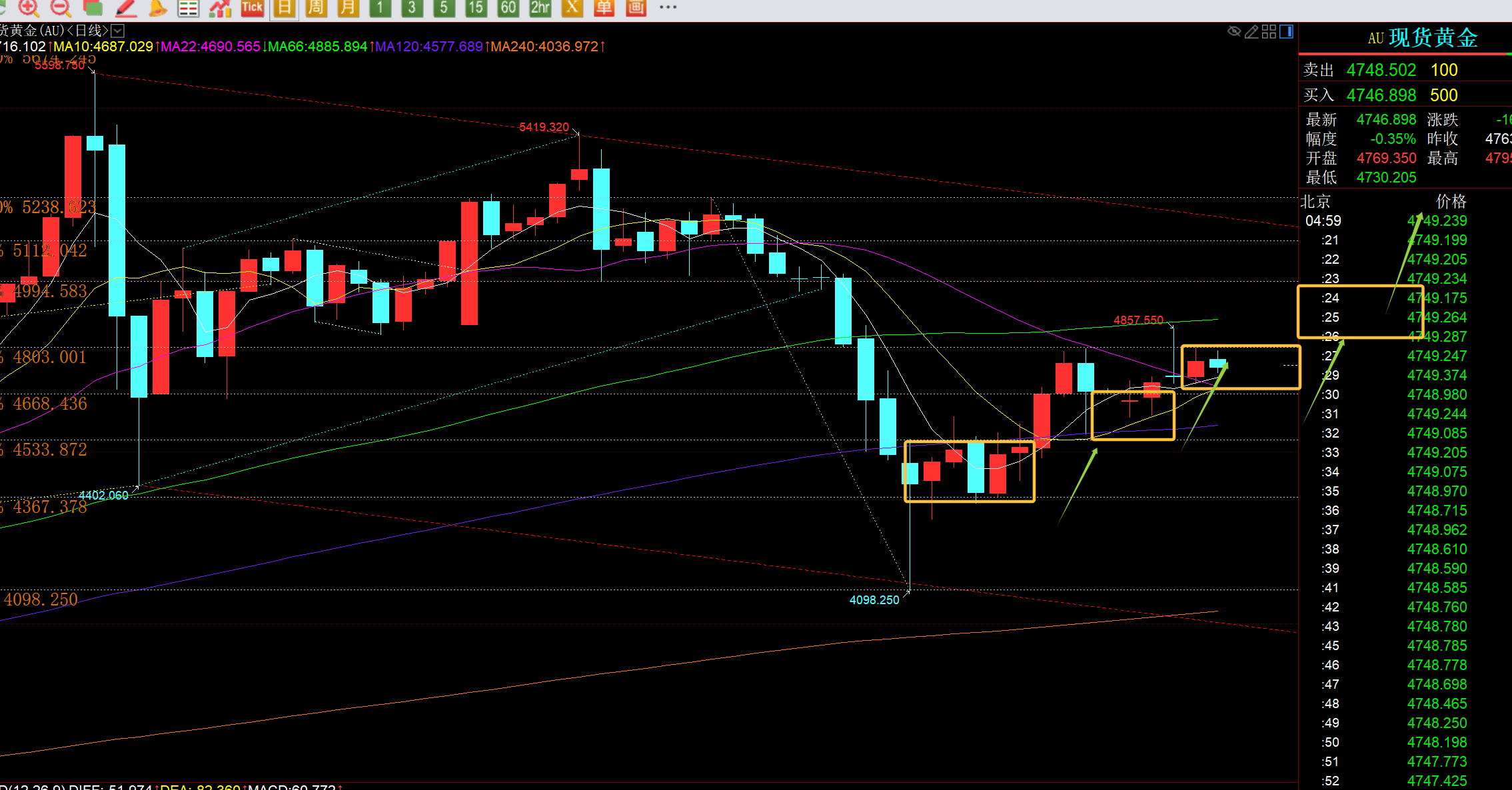Click the trend chart indicator icon
This screenshot has width=1512, height=790.
[x=220, y=7]
